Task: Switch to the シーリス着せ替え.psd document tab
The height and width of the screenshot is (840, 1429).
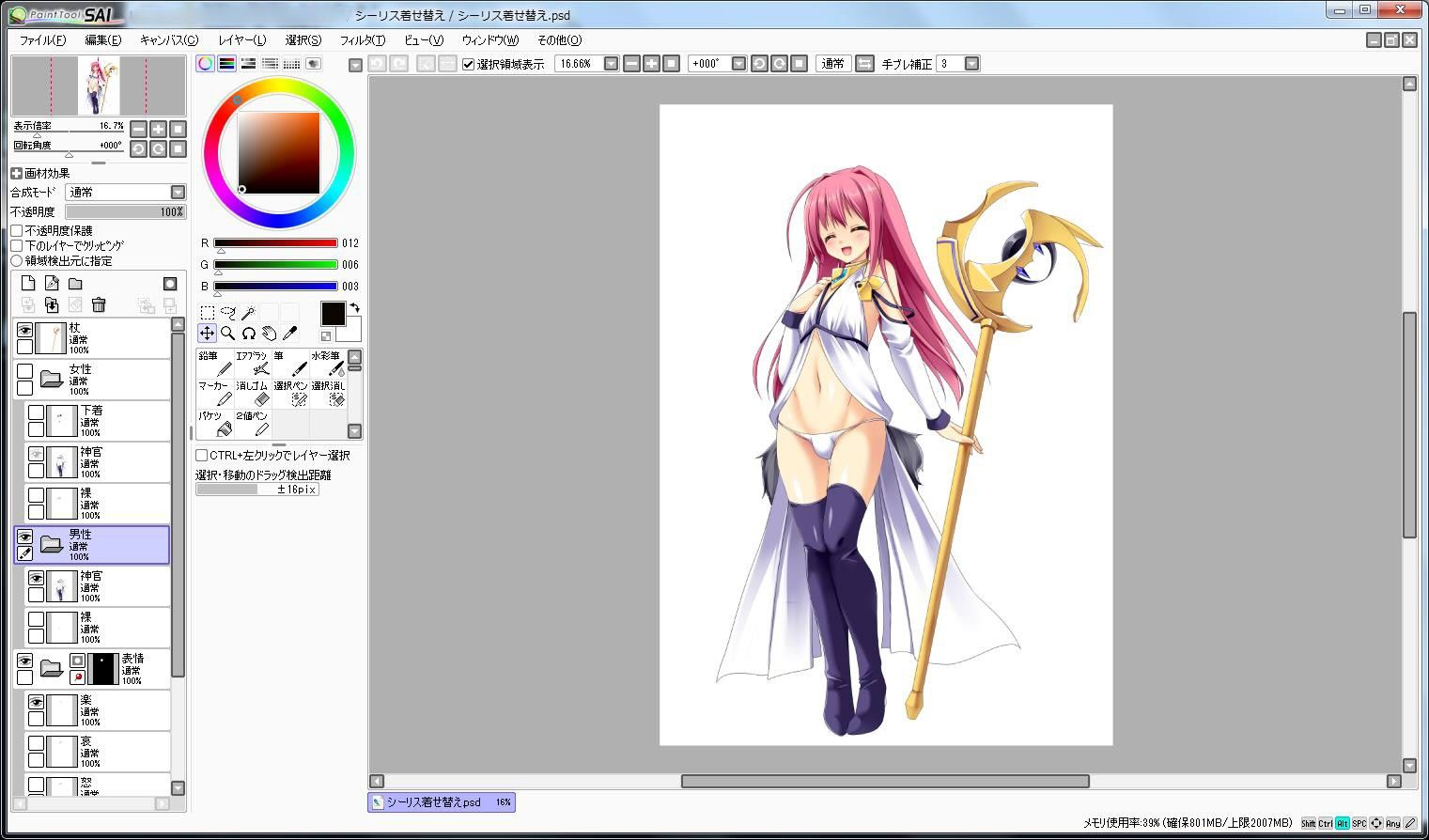Action: click(x=441, y=802)
